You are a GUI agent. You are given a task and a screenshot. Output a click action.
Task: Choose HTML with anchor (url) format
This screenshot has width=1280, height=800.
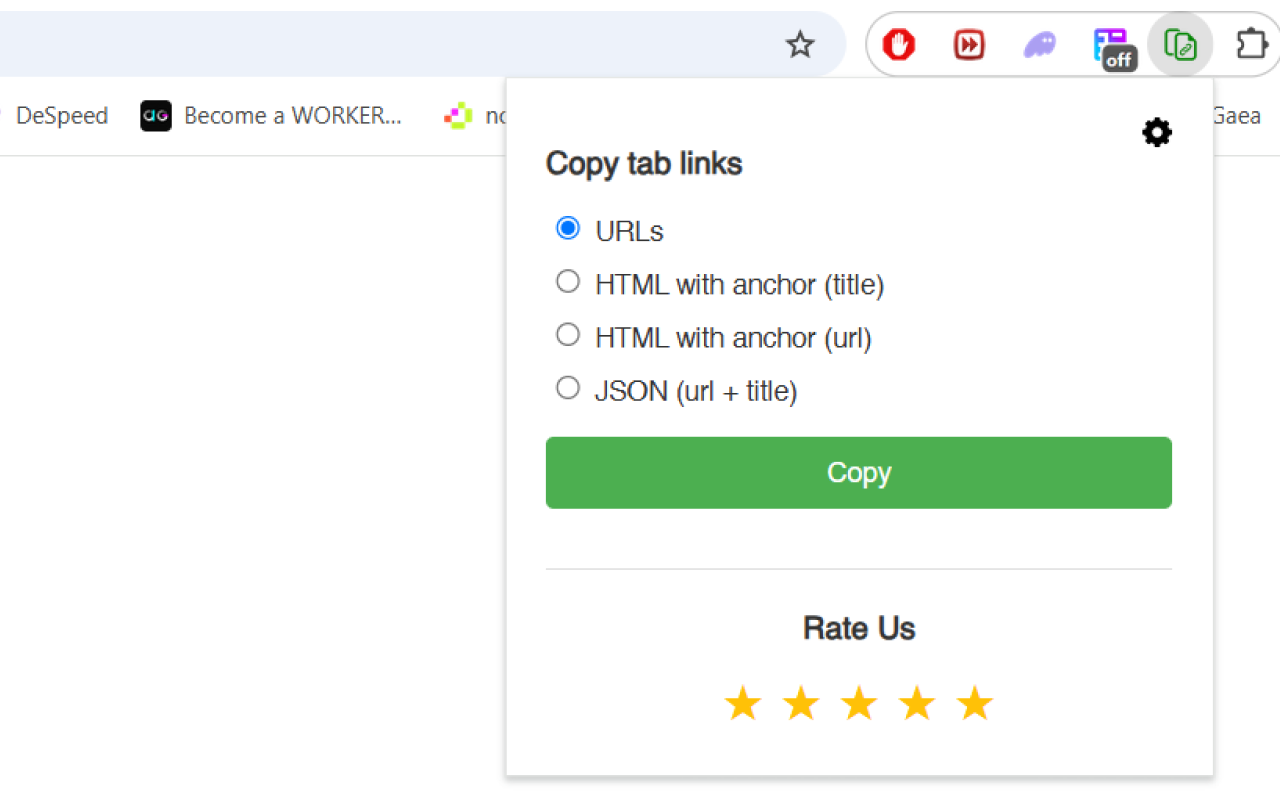(568, 335)
